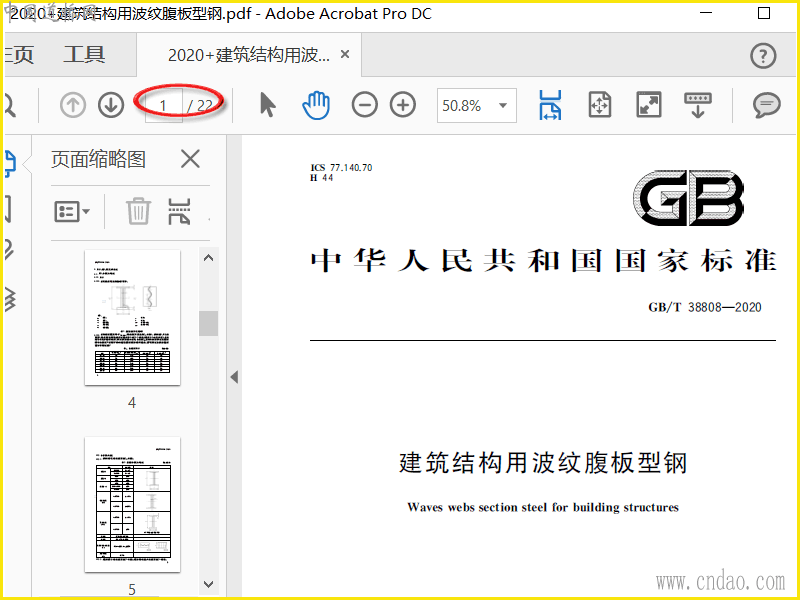Zoom in with the plus button
The width and height of the screenshot is (800, 600).
(403, 105)
